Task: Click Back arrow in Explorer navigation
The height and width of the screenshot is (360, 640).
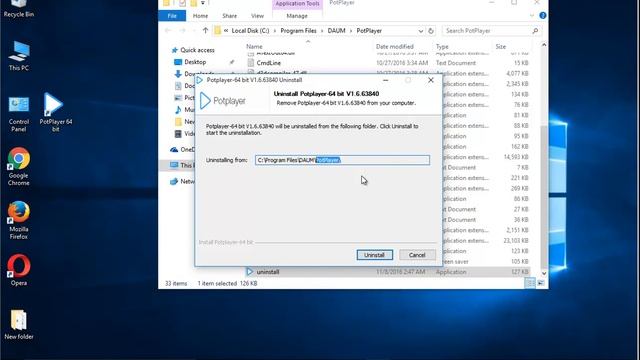Action: point(168,31)
